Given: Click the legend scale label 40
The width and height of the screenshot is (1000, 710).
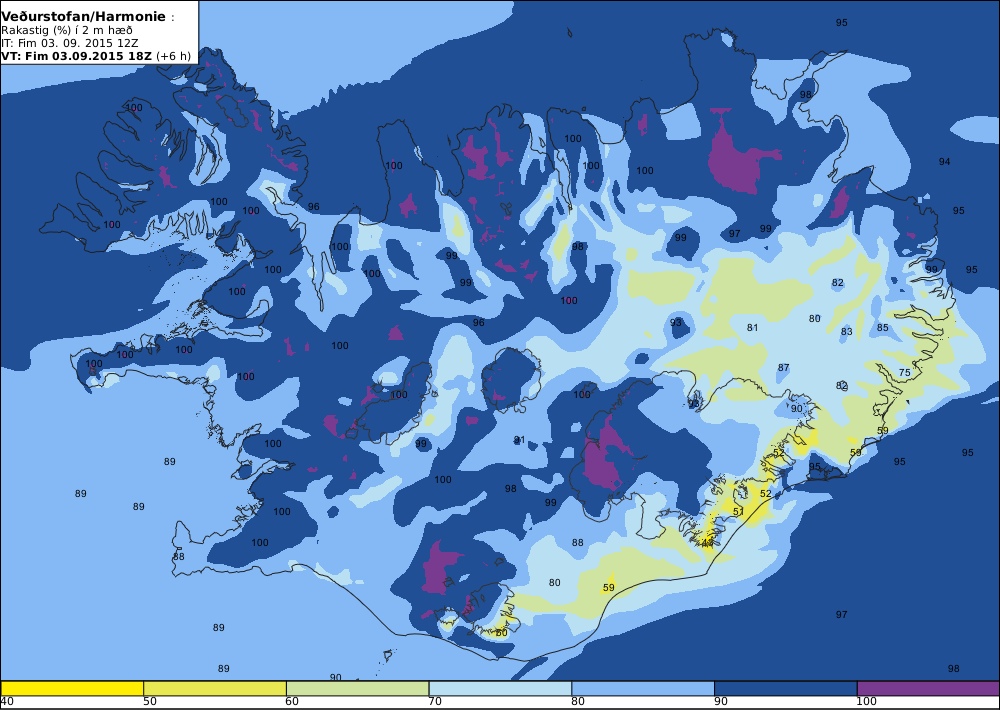Looking at the screenshot, I should click(x=7, y=702).
